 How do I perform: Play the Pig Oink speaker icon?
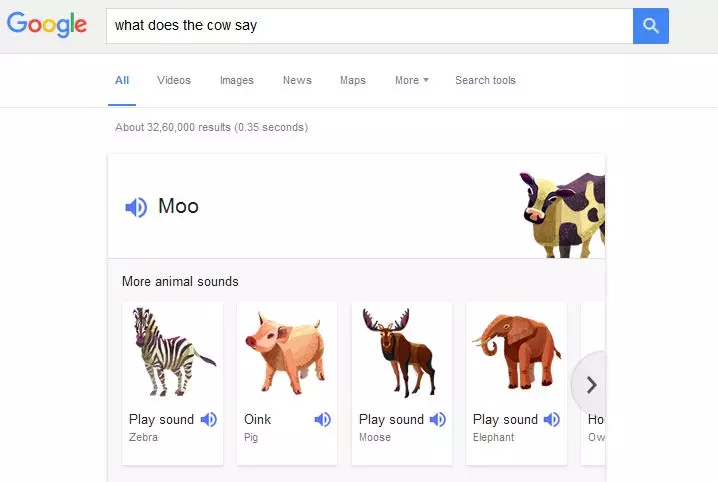pos(323,420)
